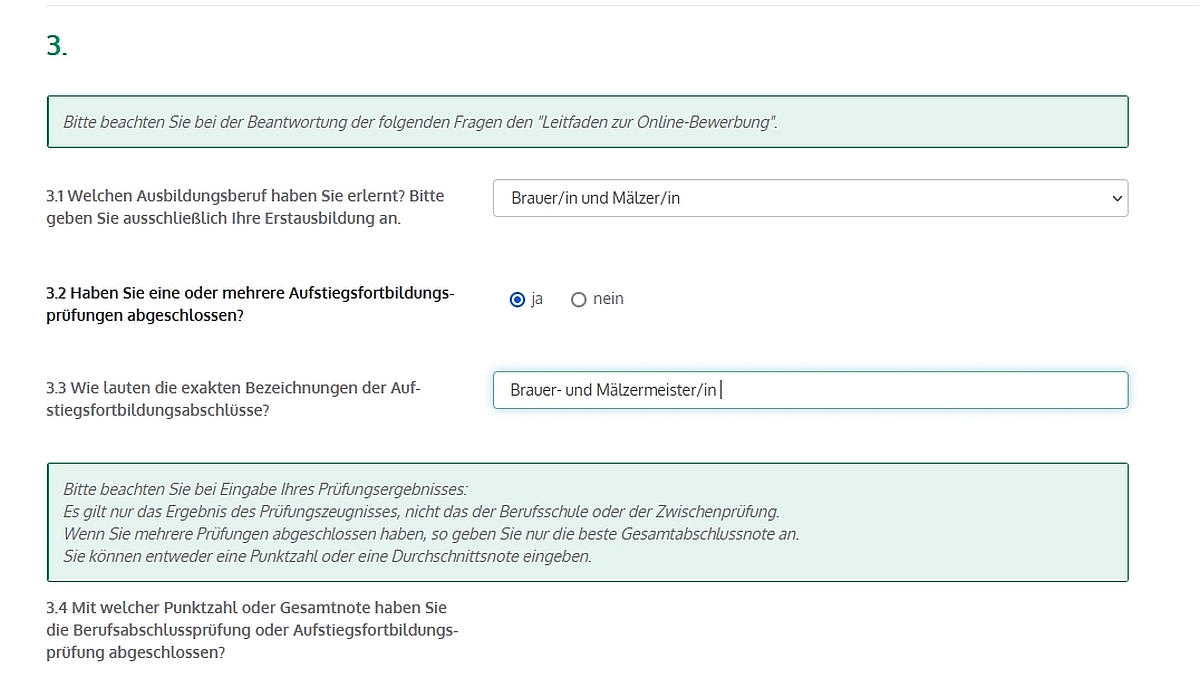Click the selected value "Brauer/in und Mälzer/in"
Image resolution: width=1200 pixels, height=675 pixels.
(595, 198)
